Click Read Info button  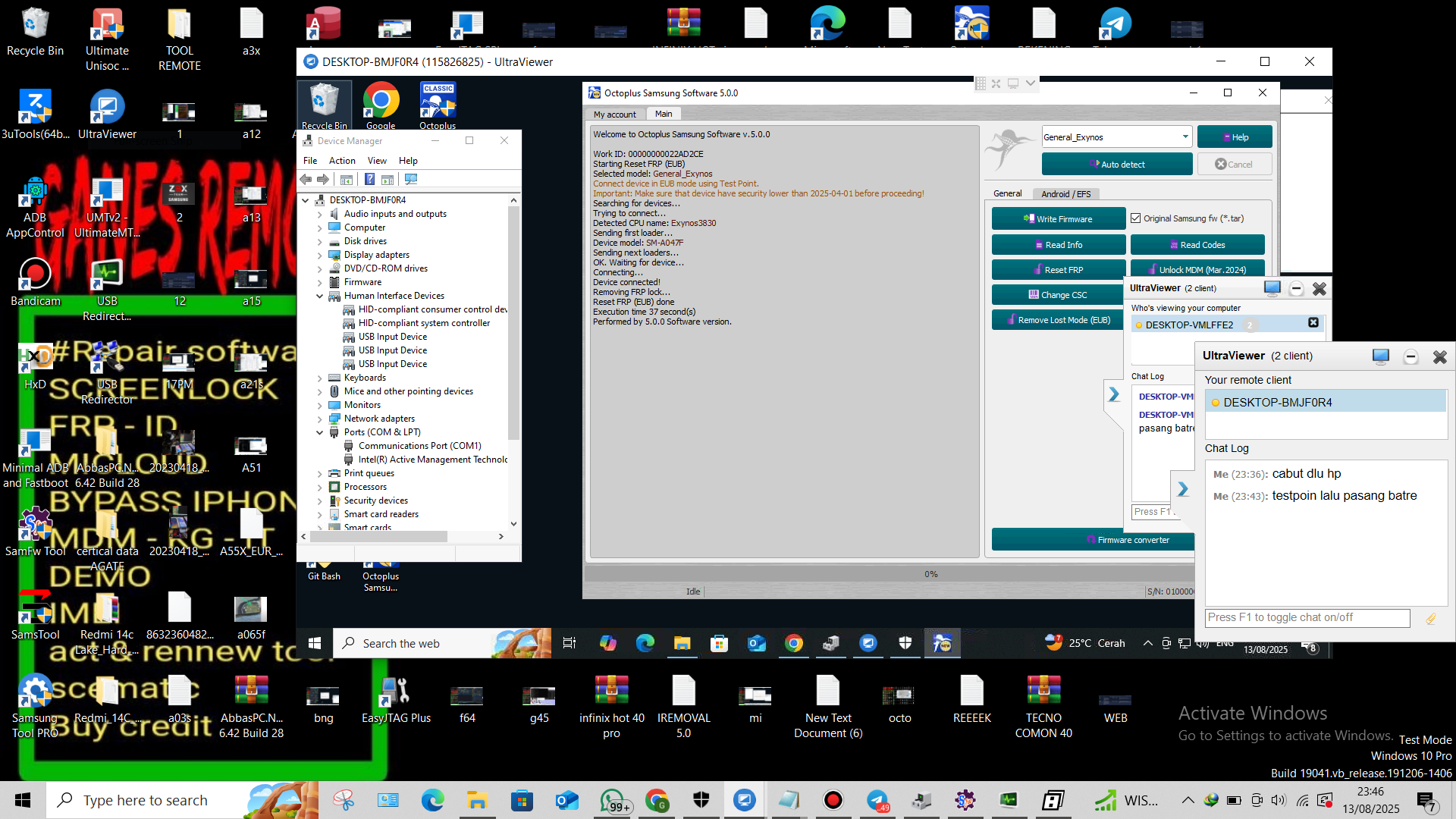(x=1058, y=245)
